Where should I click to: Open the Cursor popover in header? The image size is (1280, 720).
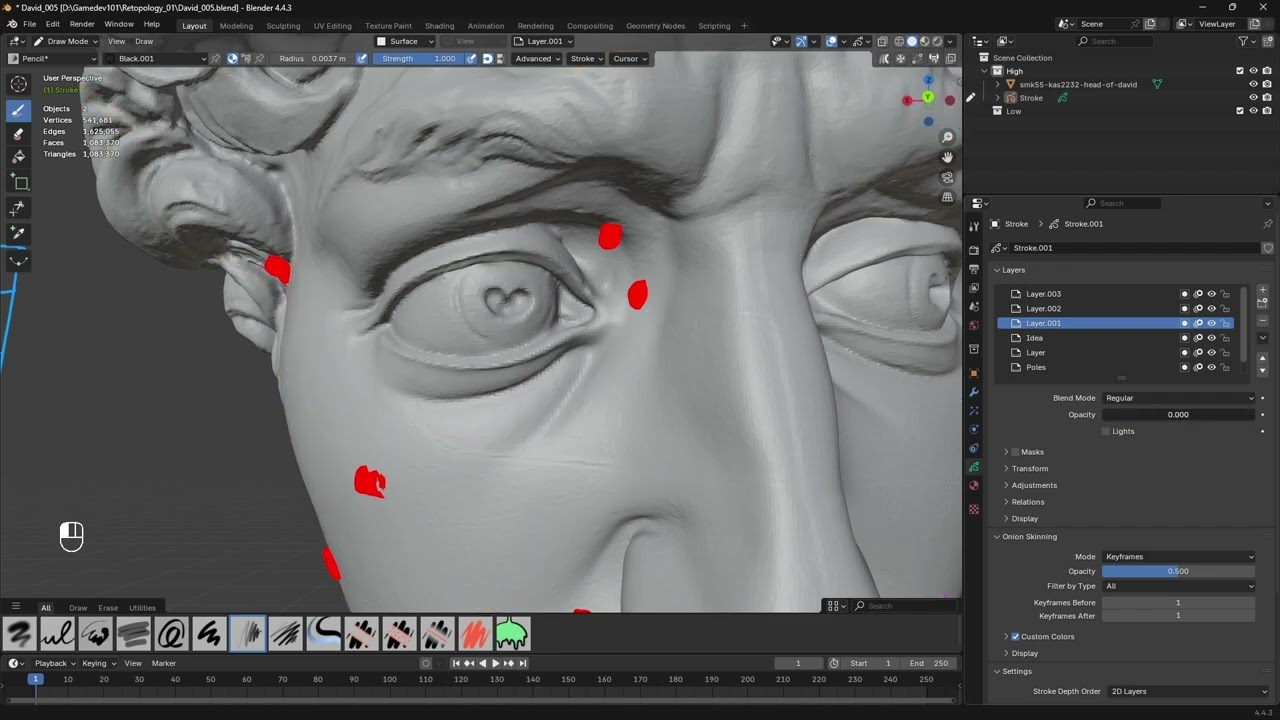[630, 58]
